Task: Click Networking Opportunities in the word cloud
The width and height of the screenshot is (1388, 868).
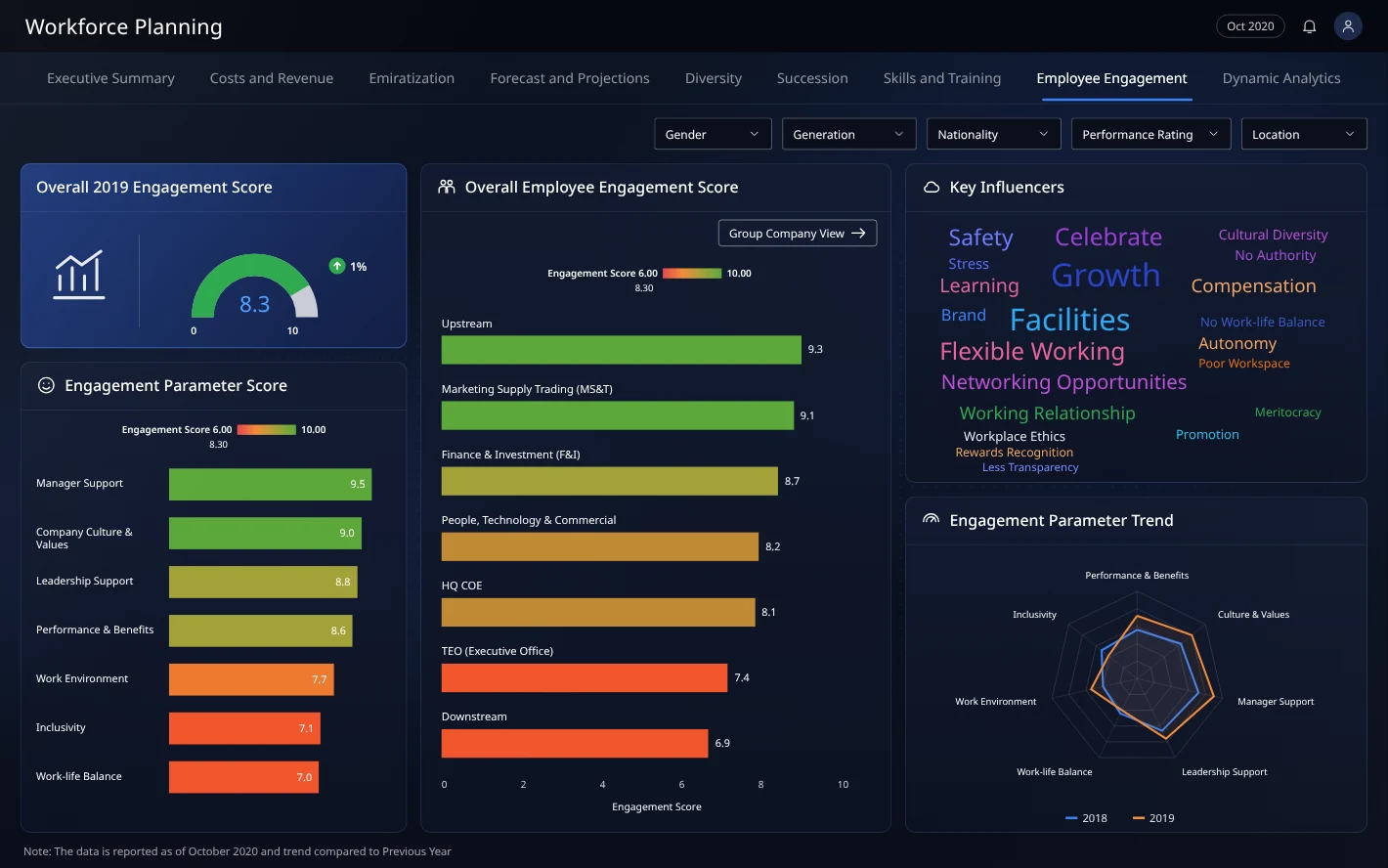Action: [x=1063, y=382]
